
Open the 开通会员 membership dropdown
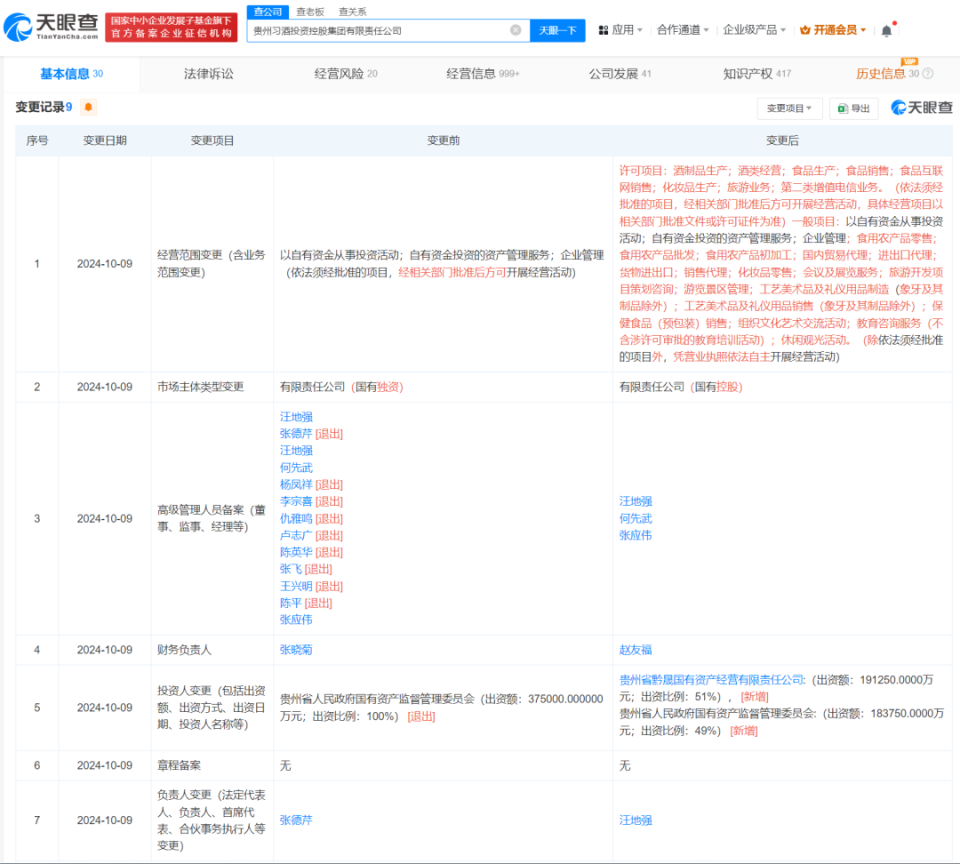(x=833, y=30)
